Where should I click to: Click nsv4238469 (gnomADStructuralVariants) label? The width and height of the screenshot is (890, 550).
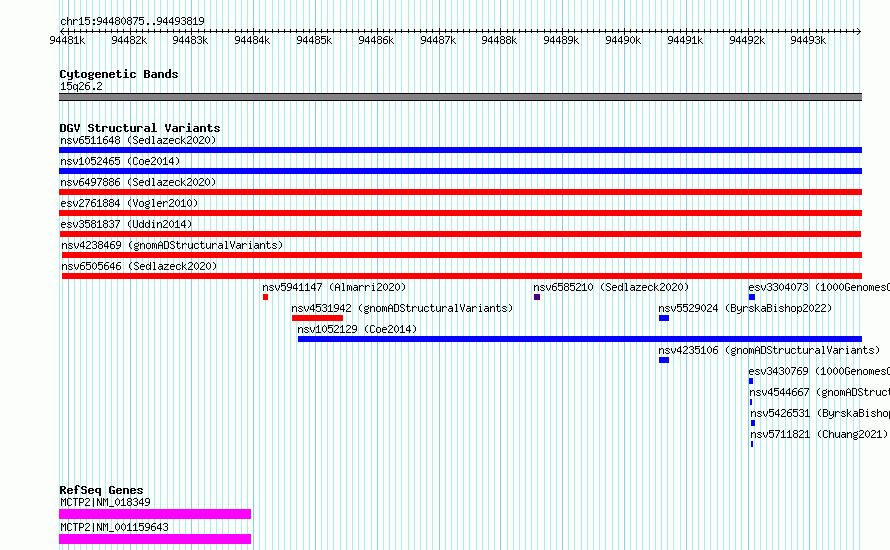(x=172, y=245)
